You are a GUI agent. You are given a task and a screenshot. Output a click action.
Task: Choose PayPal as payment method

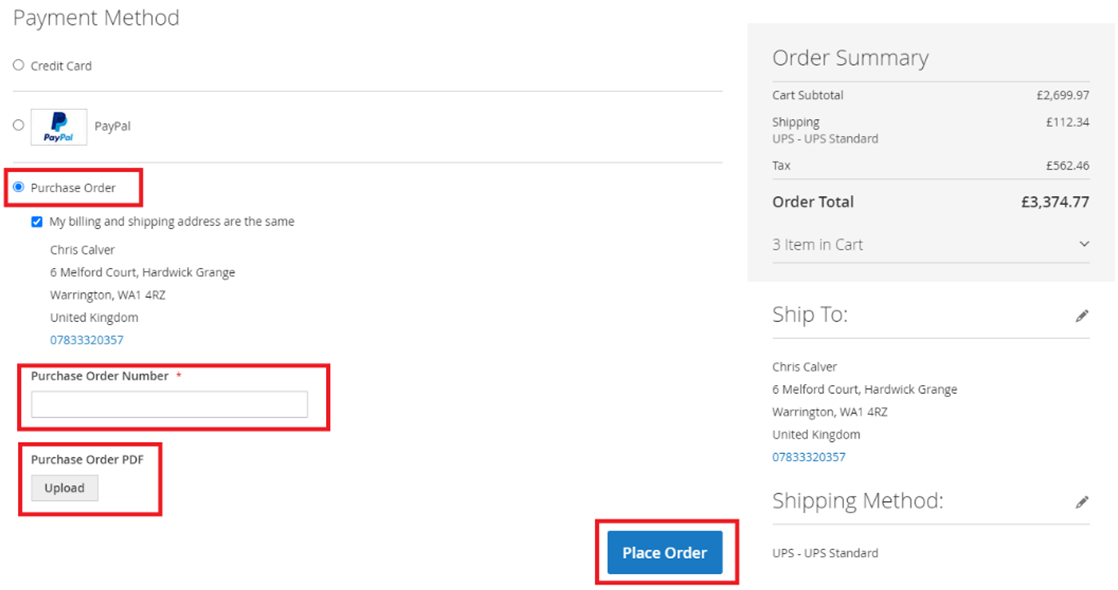tap(18, 125)
